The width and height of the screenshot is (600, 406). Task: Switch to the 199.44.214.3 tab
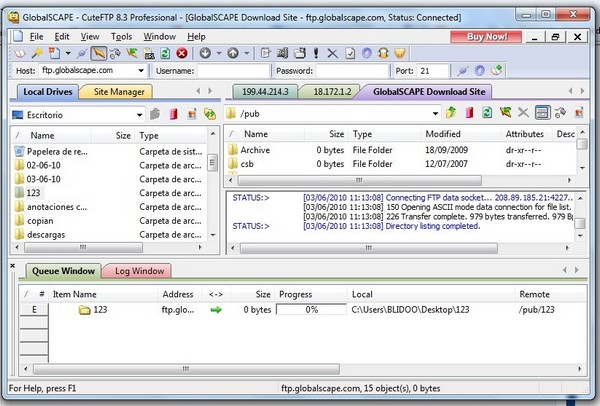[265, 92]
